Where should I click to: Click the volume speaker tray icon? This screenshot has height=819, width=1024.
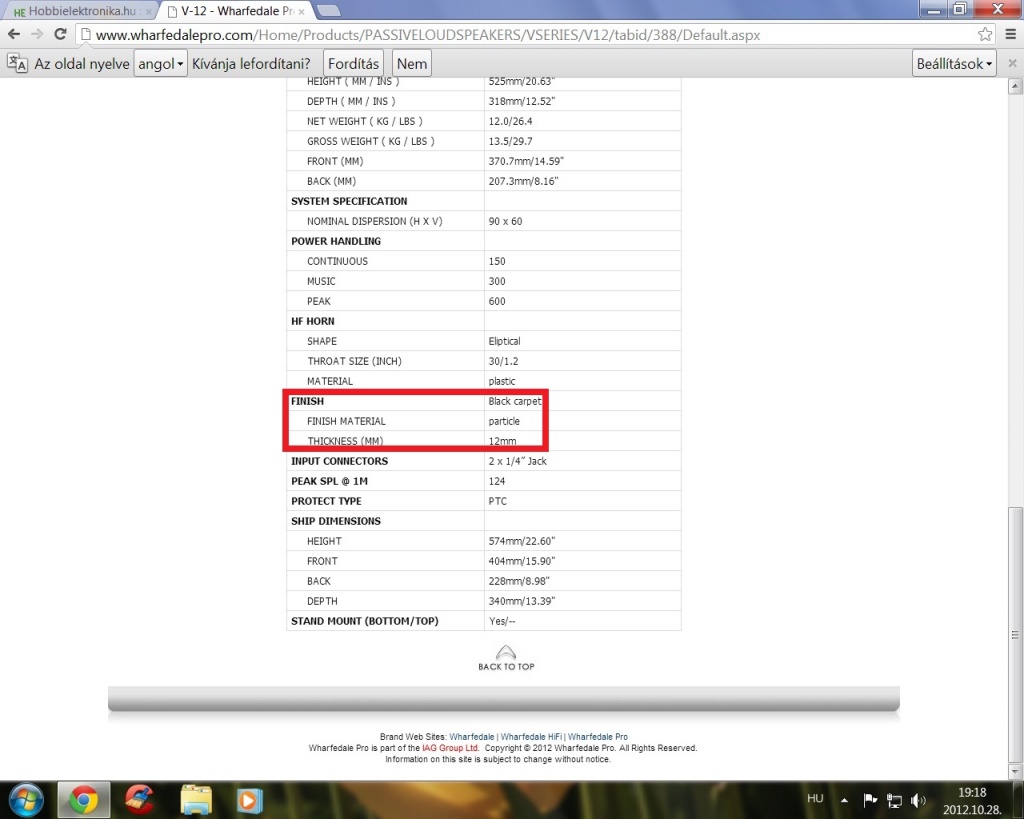point(918,800)
